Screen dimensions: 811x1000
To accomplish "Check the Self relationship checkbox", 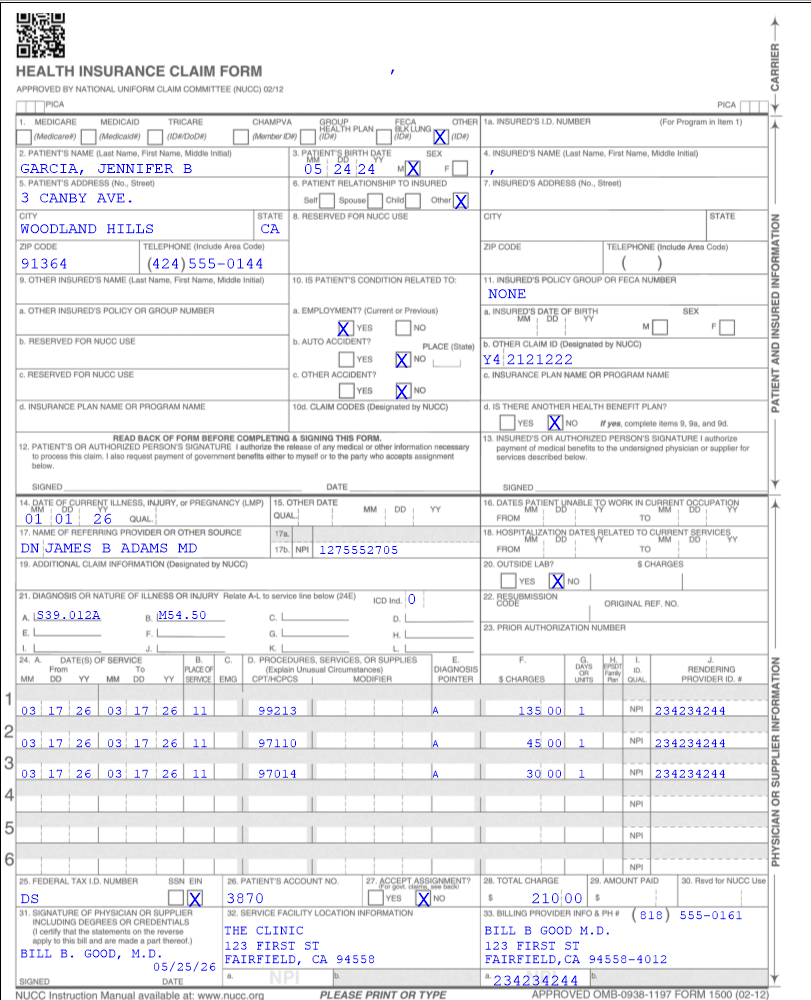I will coord(326,200).
